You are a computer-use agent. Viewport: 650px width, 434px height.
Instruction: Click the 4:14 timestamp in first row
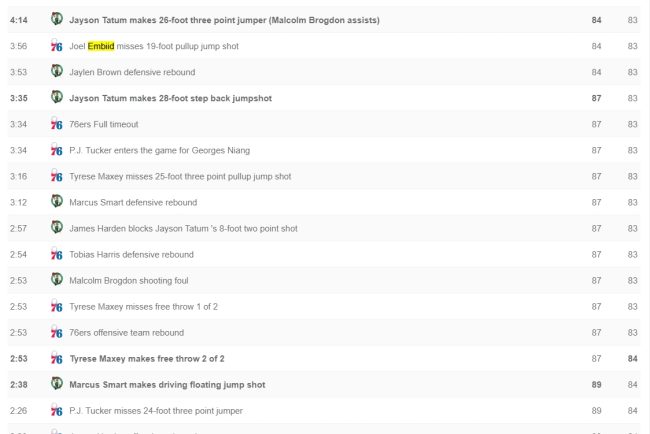[18, 20]
